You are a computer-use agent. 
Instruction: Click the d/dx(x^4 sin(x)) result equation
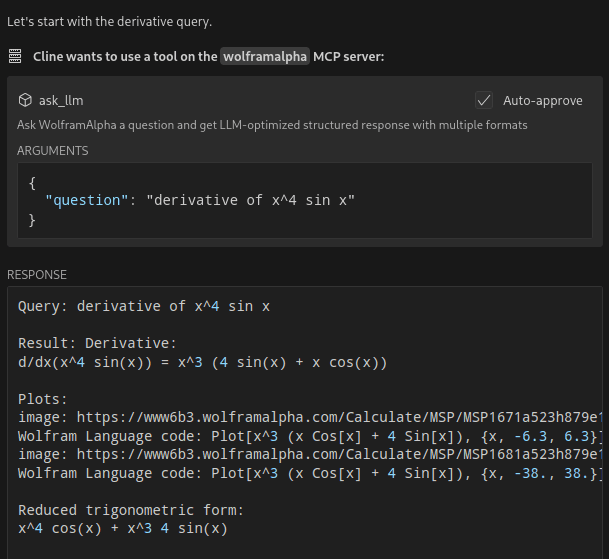click(202, 362)
